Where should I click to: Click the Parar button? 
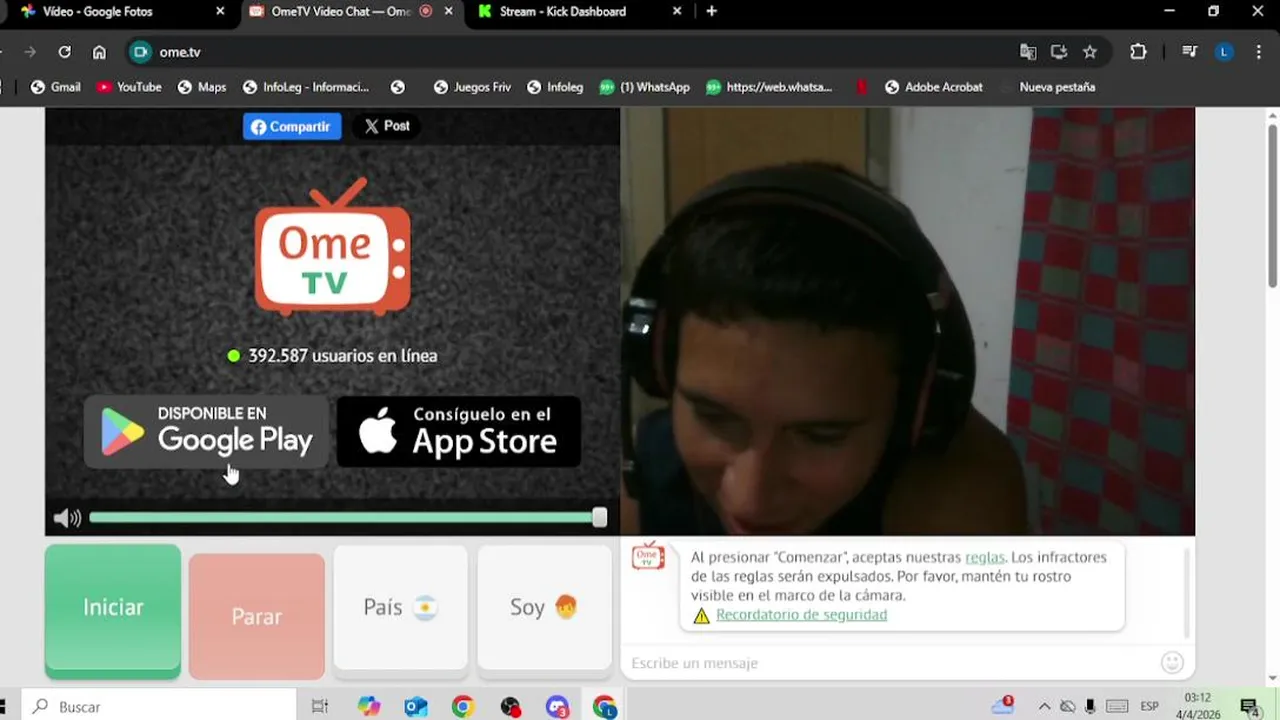257,616
